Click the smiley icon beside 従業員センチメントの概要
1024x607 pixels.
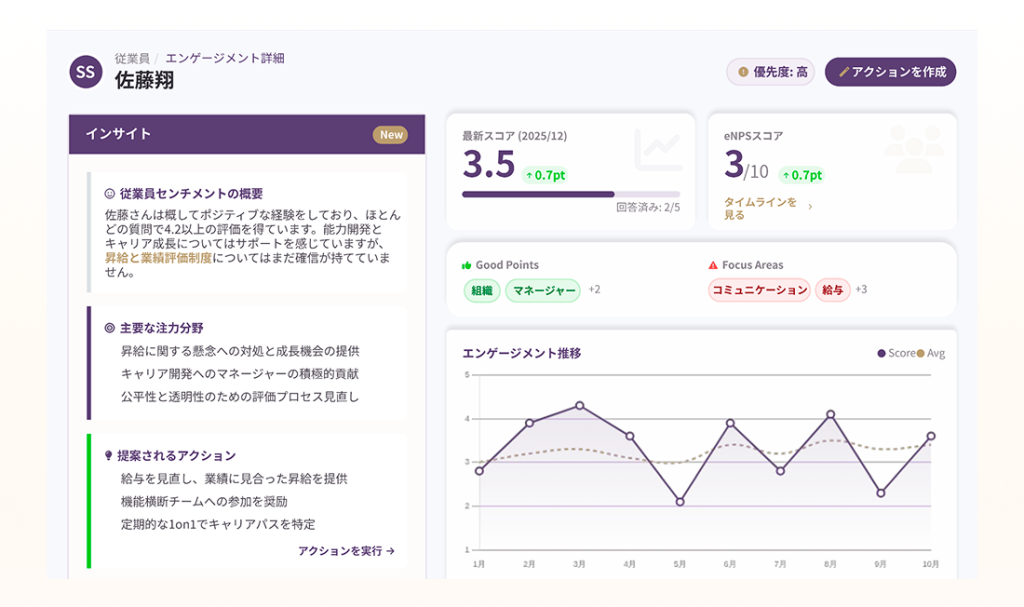(x=110, y=194)
